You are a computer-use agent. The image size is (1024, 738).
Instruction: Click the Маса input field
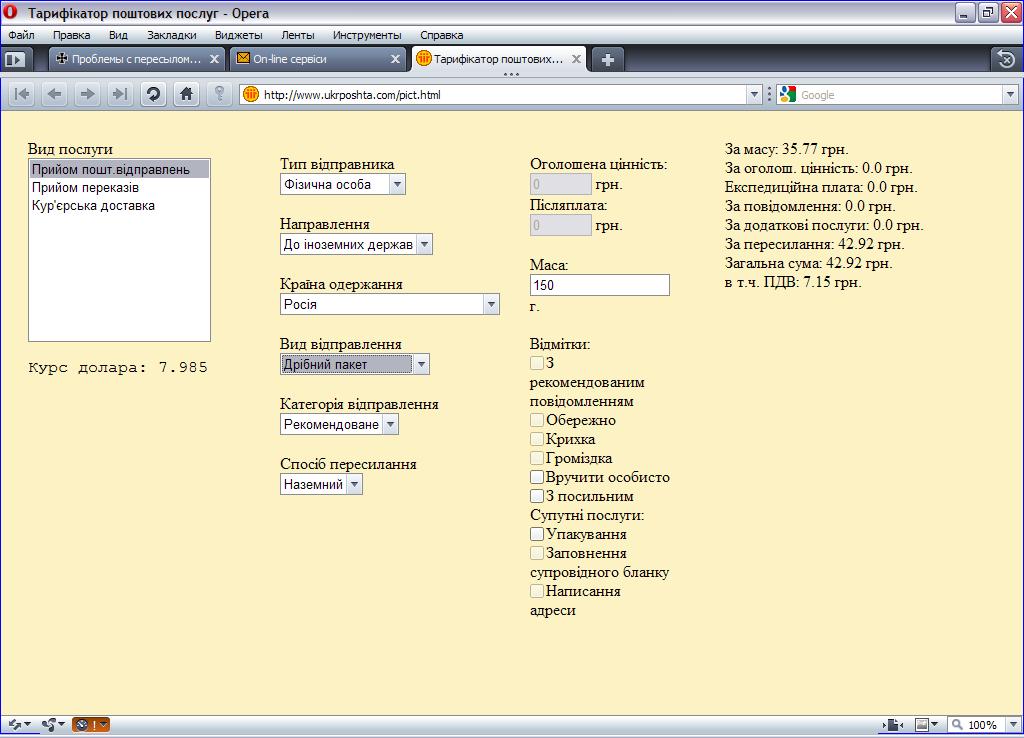click(x=599, y=285)
